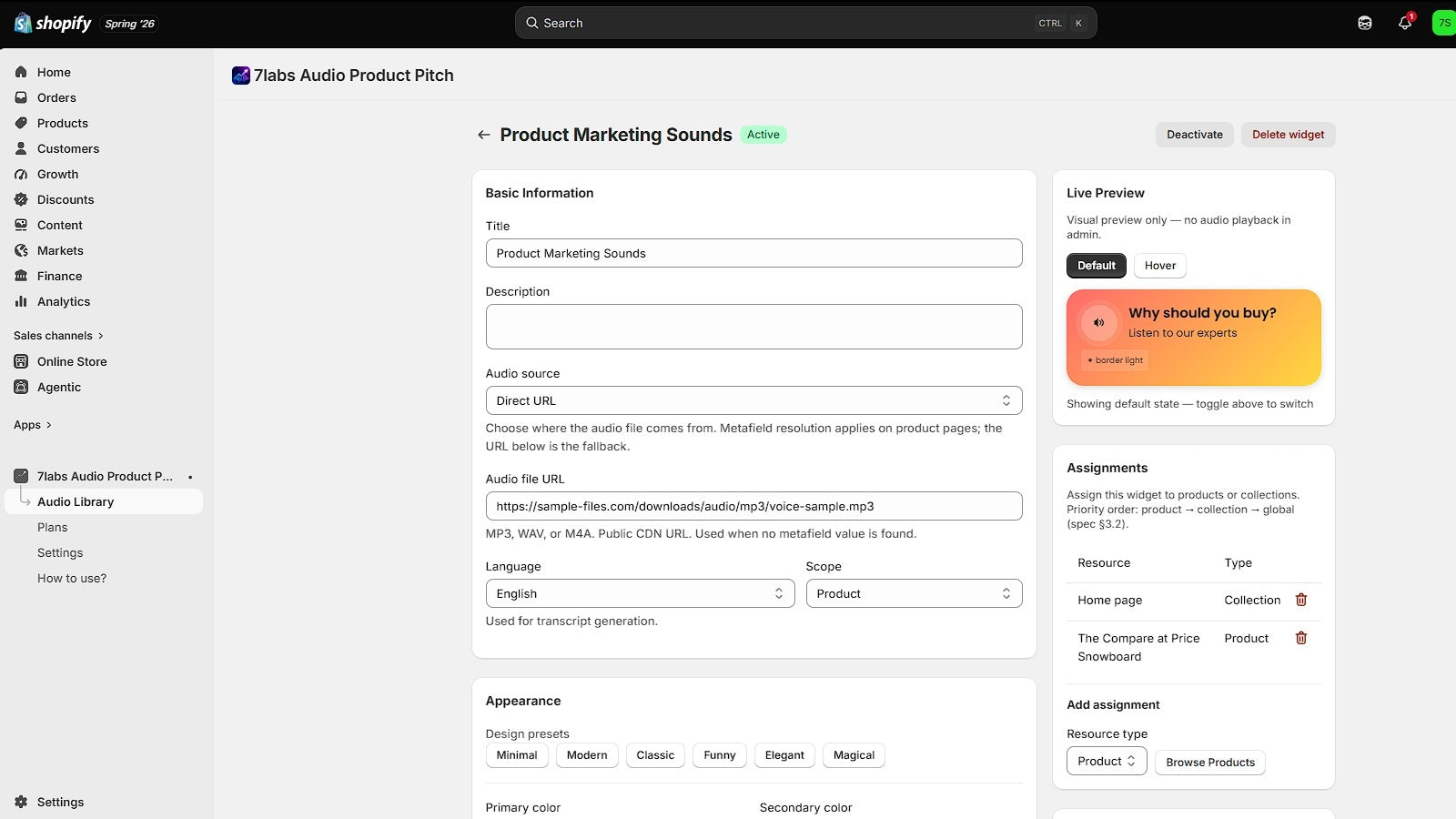
Task: Go to Analytics in sidebar
Action: (64, 301)
